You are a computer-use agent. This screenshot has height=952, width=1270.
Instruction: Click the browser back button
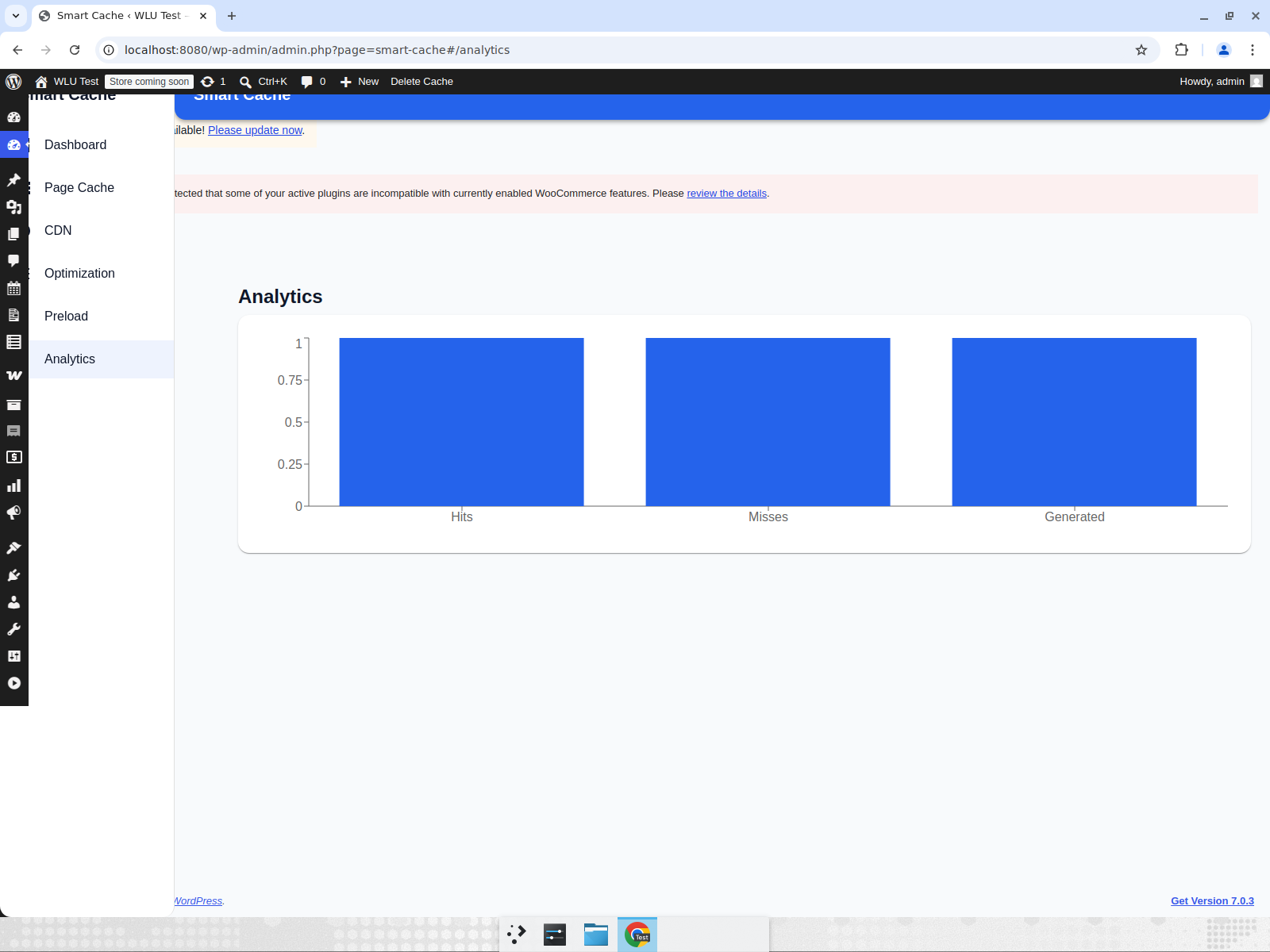(x=17, y=50)
